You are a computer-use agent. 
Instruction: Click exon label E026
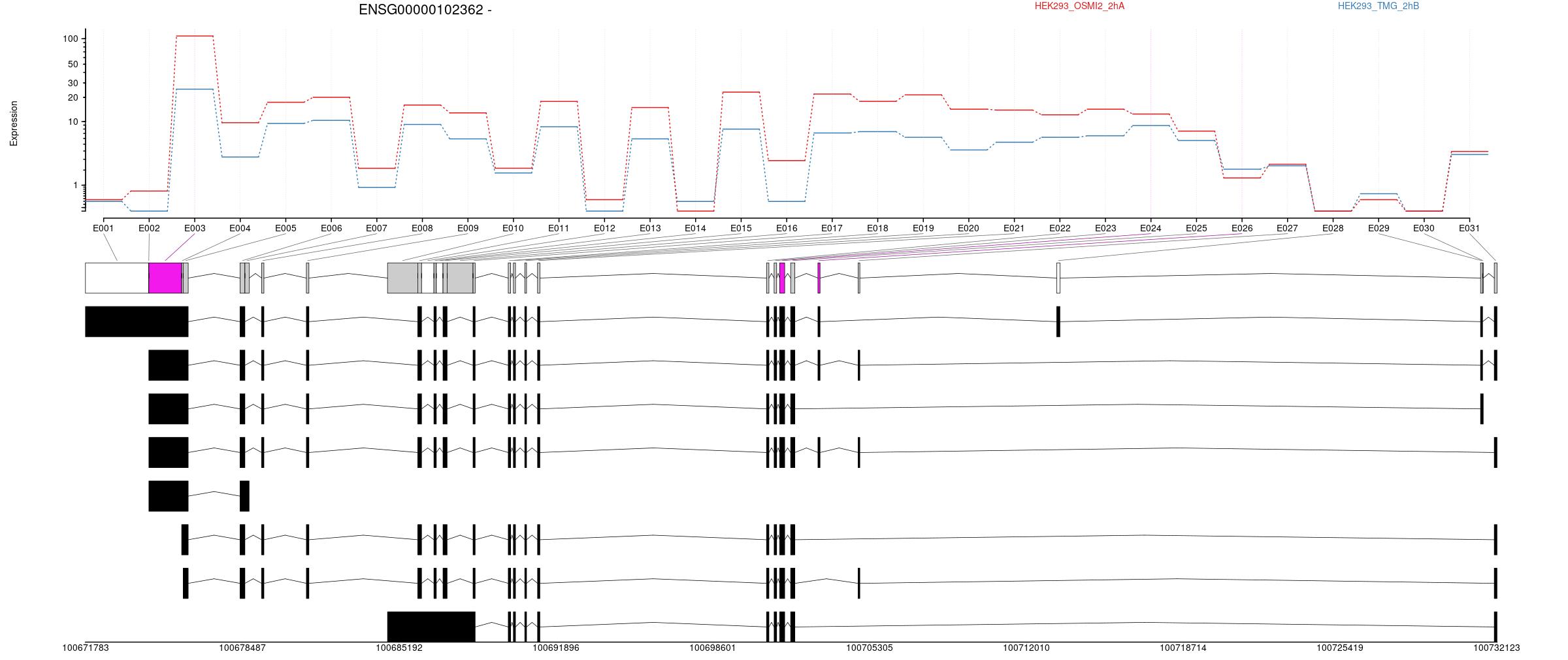coord(1242,228)
